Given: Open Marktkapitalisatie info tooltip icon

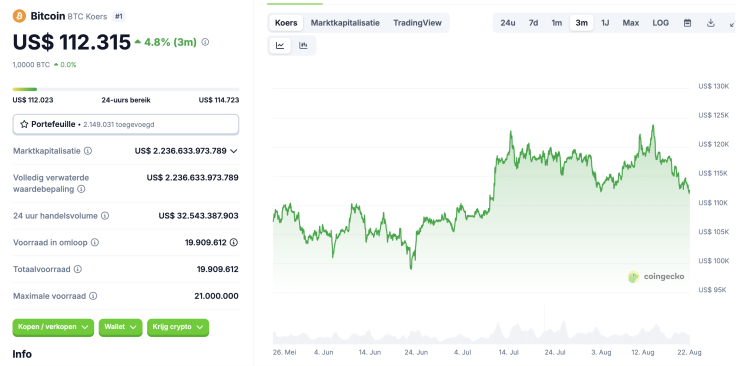Looking at the screenshot, I should 88,151.
